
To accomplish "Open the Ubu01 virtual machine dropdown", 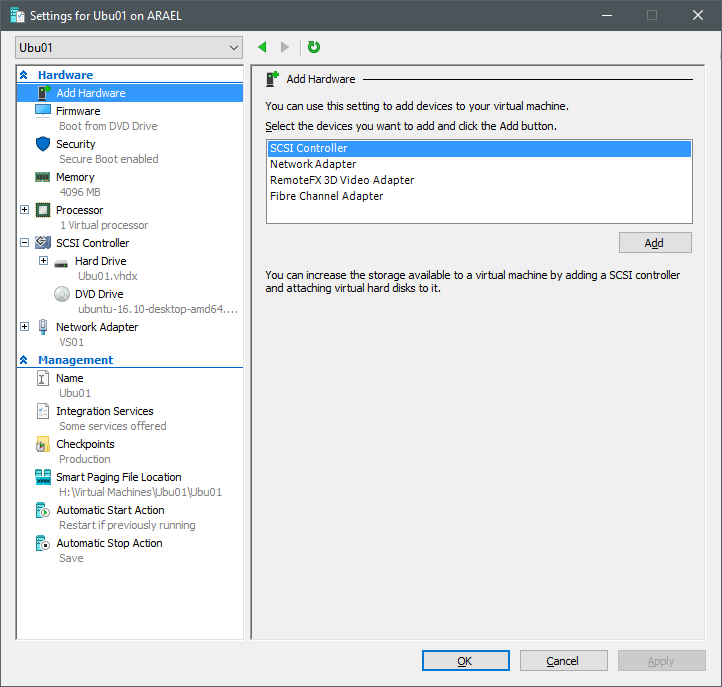I will [x=129, y=47].
